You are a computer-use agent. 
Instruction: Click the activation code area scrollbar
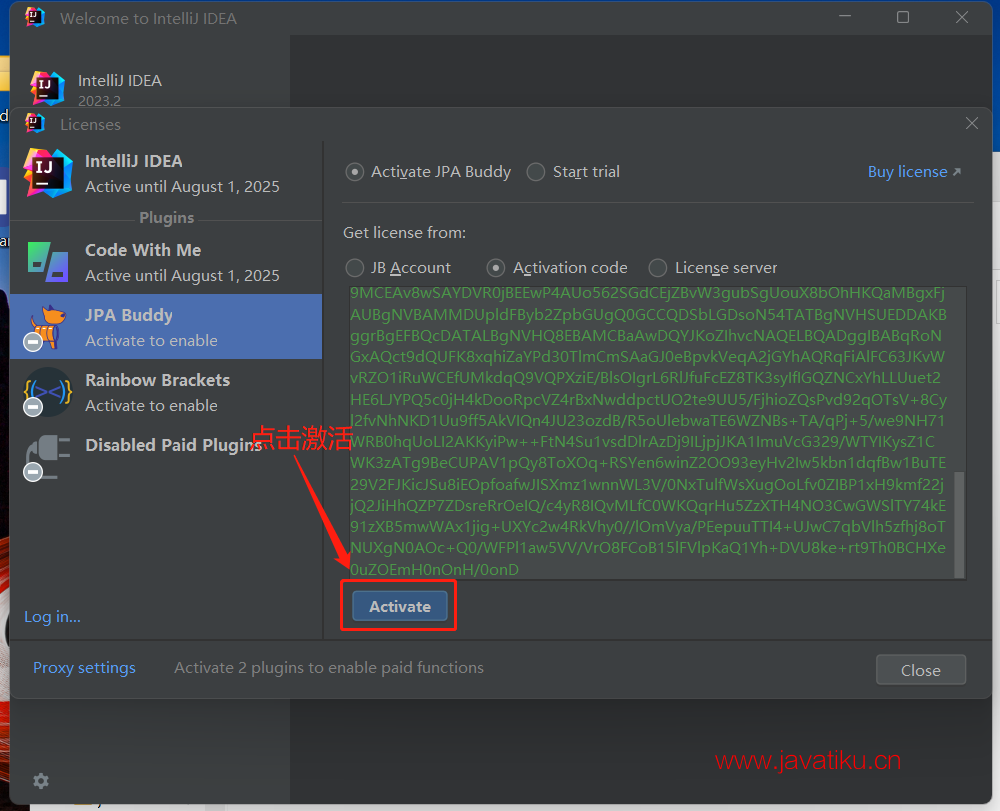click(x=959, y=525)
